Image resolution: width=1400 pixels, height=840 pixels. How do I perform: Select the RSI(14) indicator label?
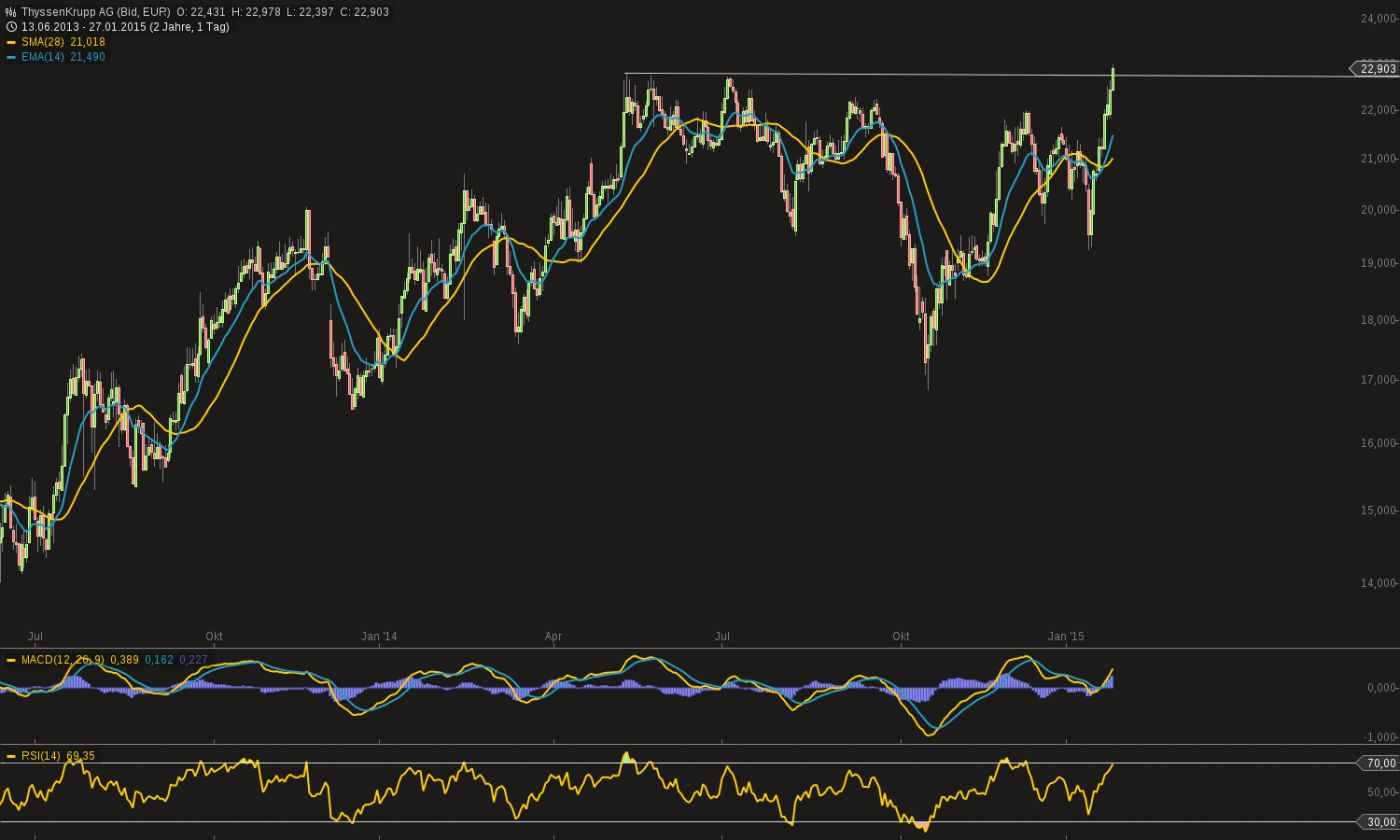coord(41,756)
